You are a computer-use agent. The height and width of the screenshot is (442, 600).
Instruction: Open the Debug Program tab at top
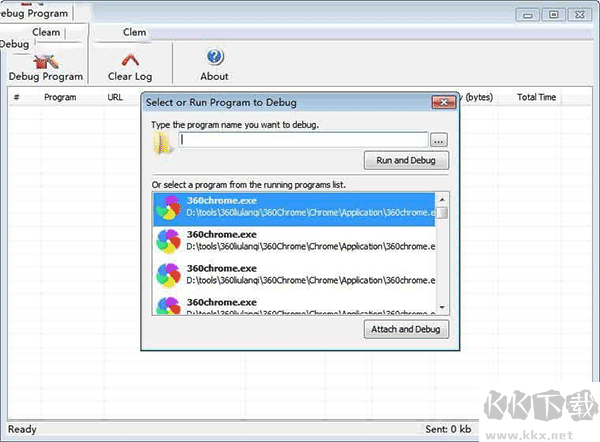(34, 13)
